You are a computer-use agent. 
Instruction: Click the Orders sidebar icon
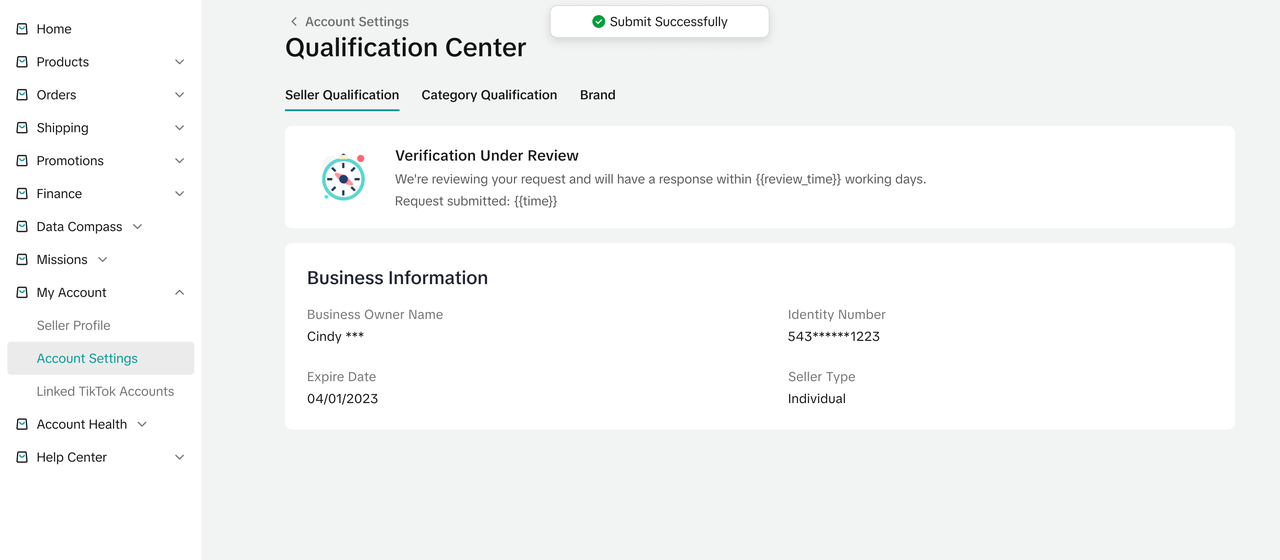coord(22,95)
